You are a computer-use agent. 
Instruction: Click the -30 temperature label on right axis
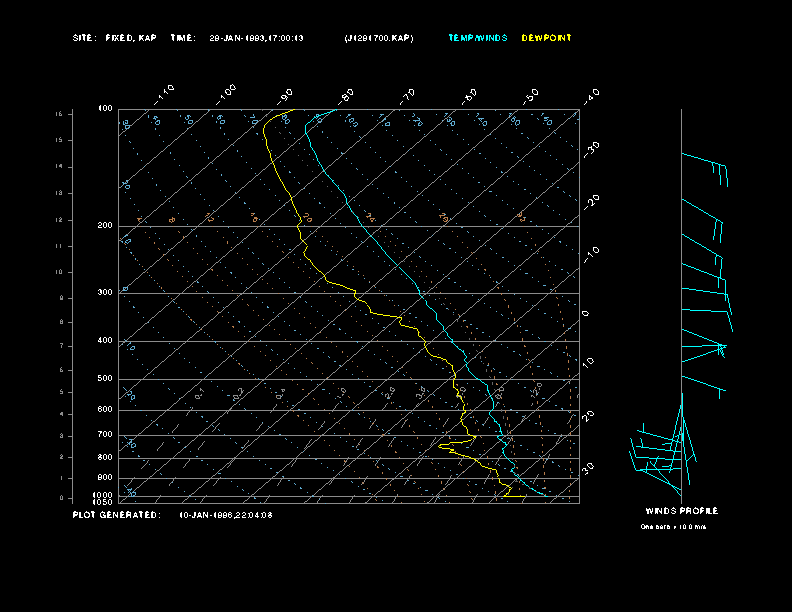click(x=591, y=150)
